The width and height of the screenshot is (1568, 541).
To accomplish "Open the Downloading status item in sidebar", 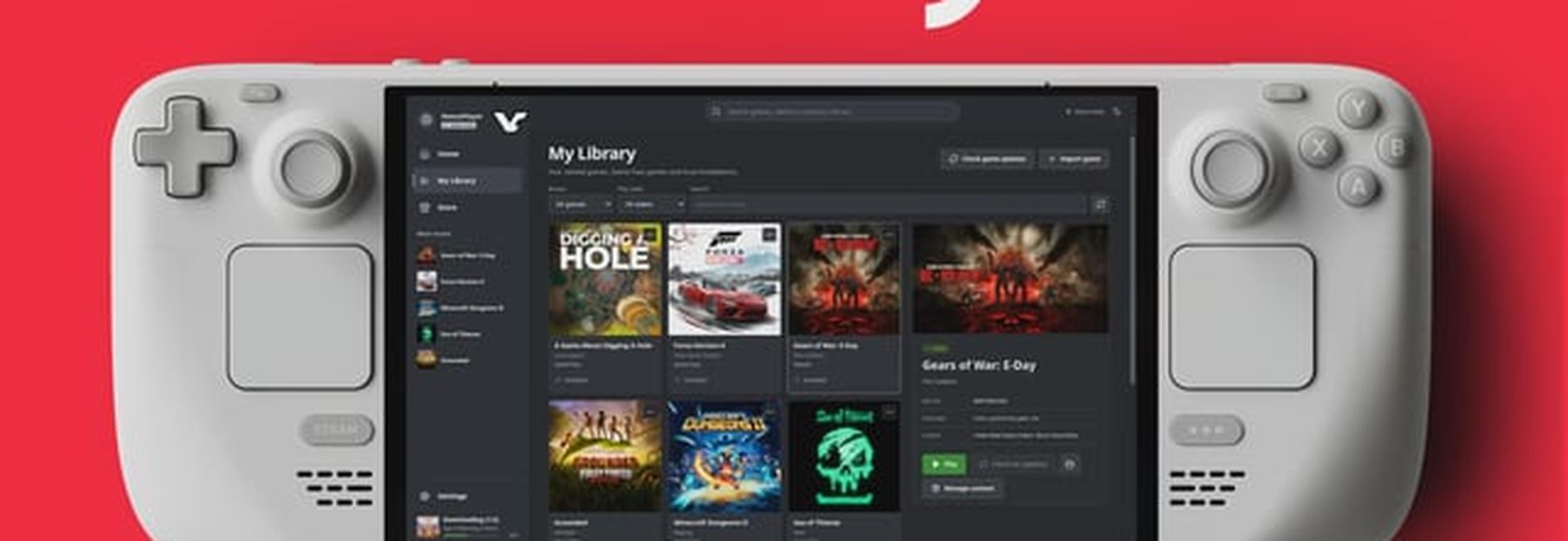I will point(467,525).
